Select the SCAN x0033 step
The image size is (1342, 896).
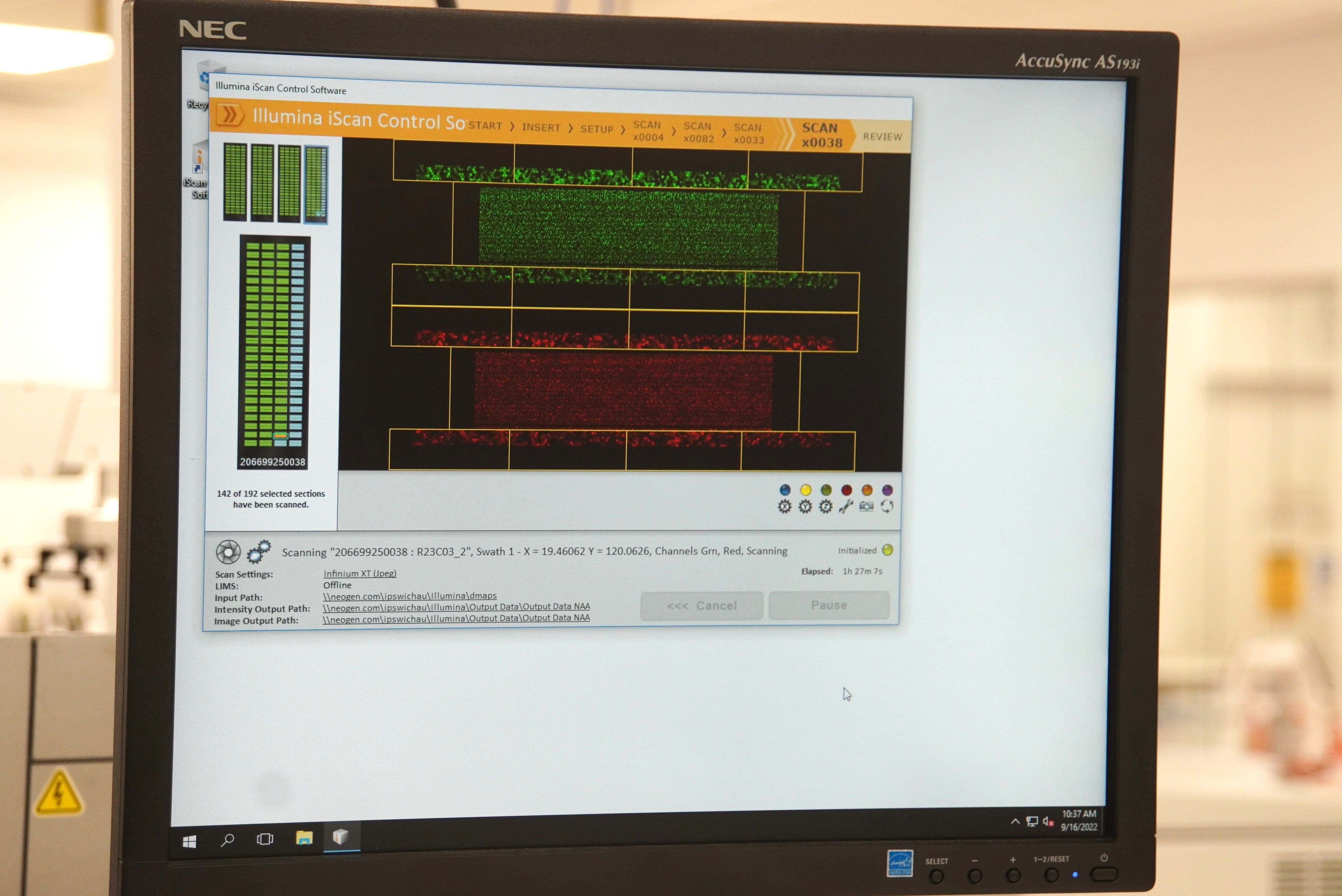point(749,133)
